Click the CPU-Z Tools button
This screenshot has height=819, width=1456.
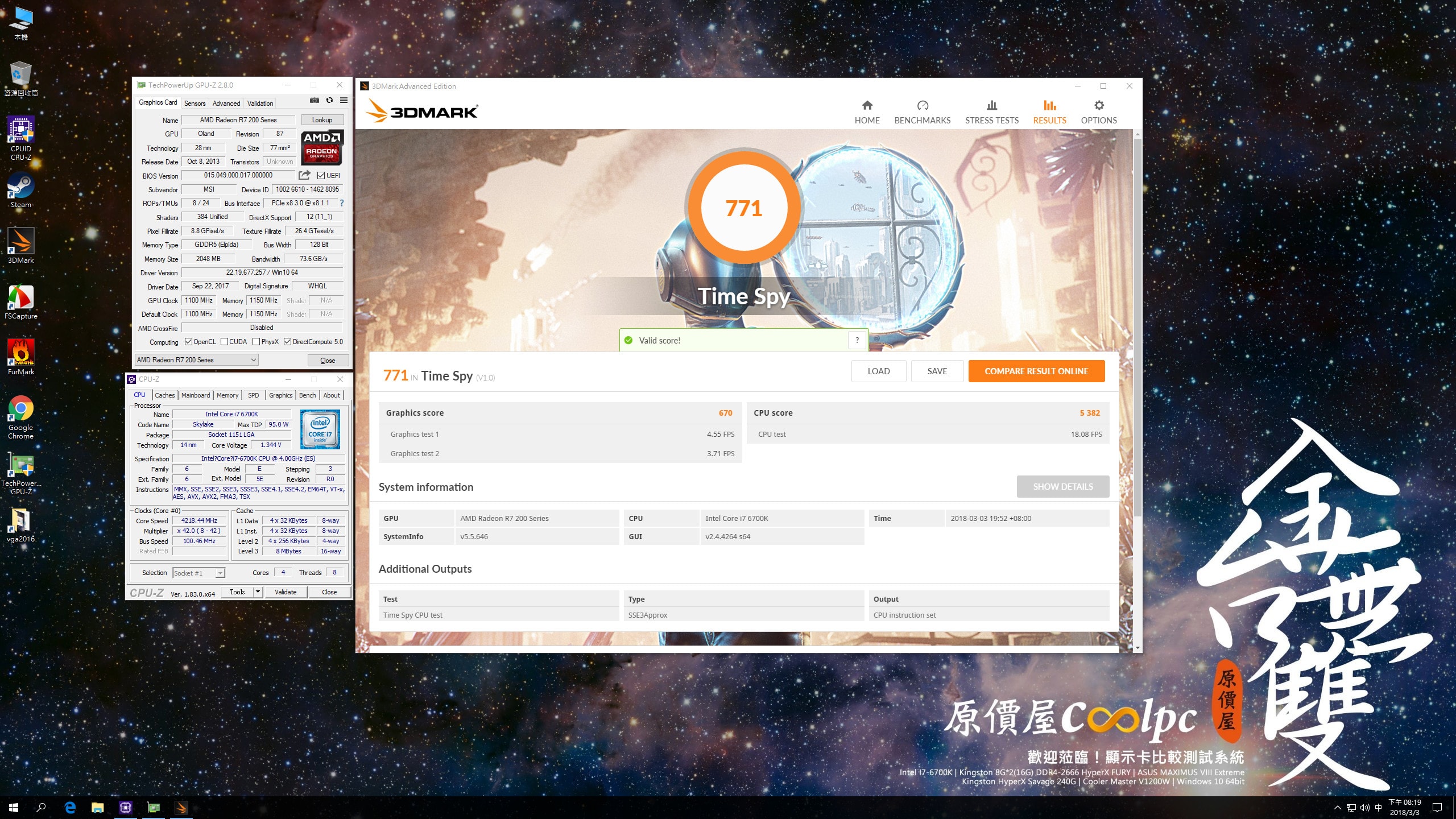(x=237, y=592)
